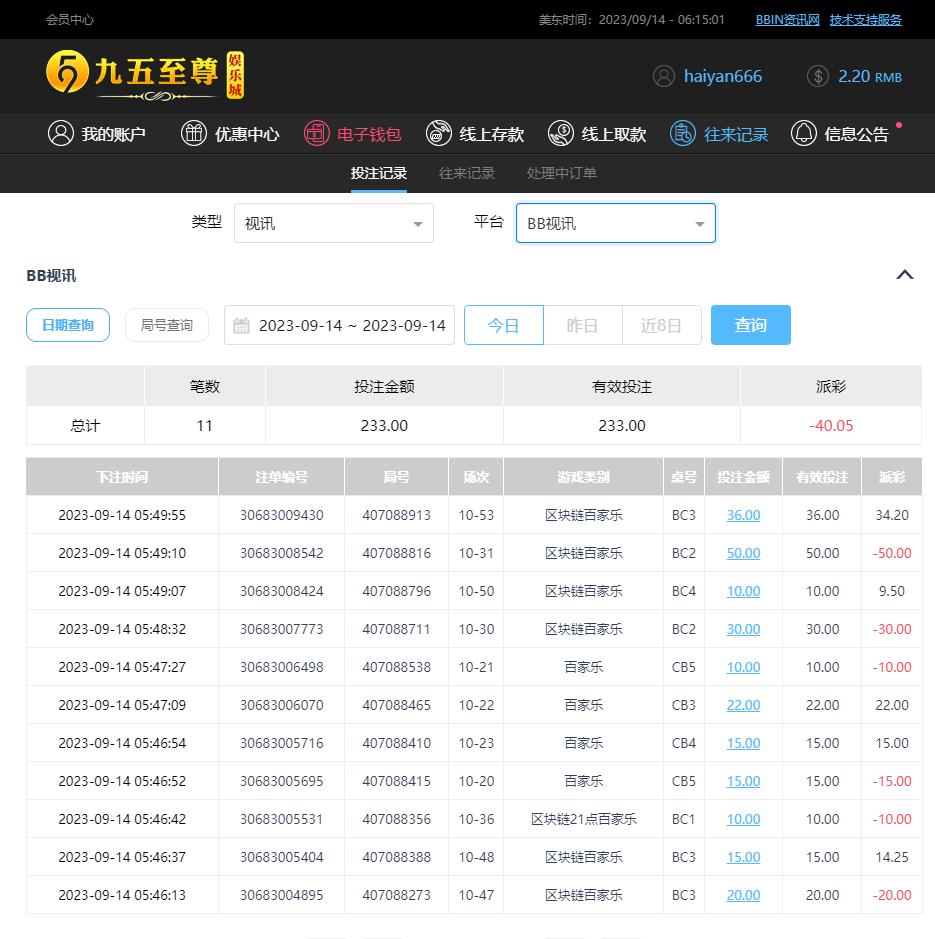Click the calendar icon in date field
Image resolution: width=935 pixels, height=939 pixels.
241,325
